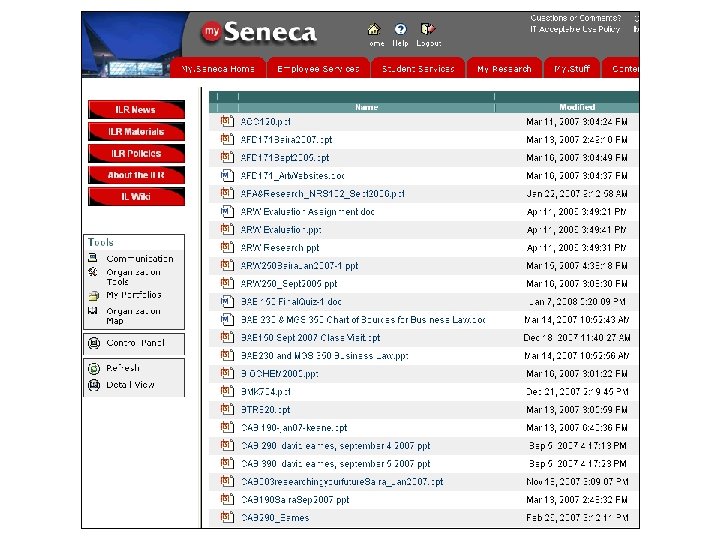Click the PowerPoint icon beside BTR820.ppt
This screenshot has width=720, height=540.
coord(227,409)
